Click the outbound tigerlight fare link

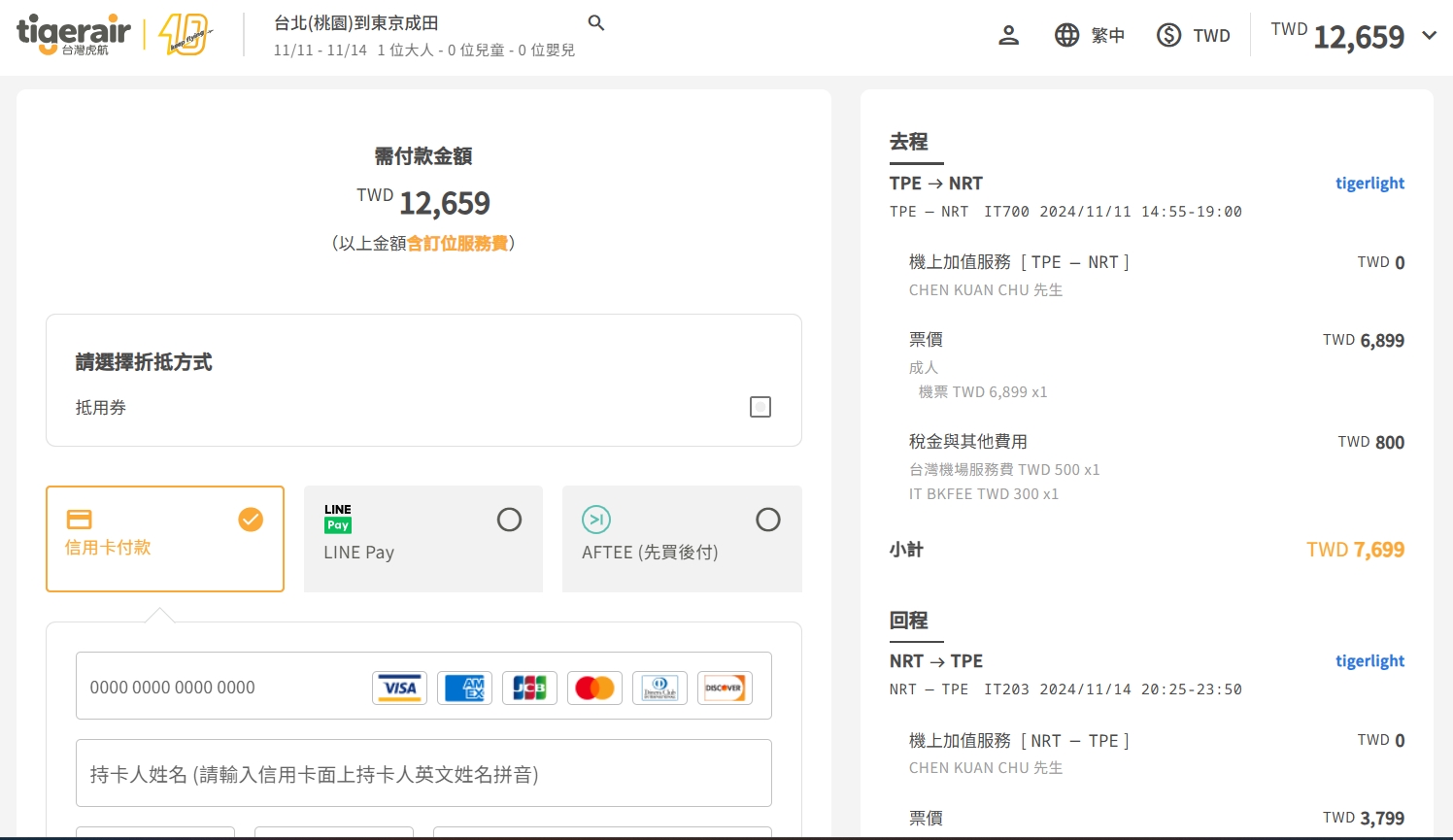click(x=1369, y=184)
